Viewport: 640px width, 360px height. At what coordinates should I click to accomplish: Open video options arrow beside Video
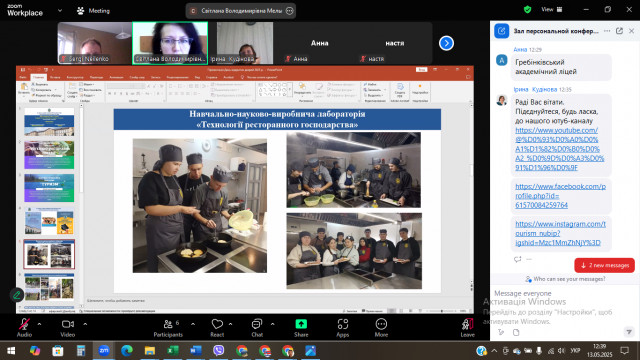tap(85, 324)
